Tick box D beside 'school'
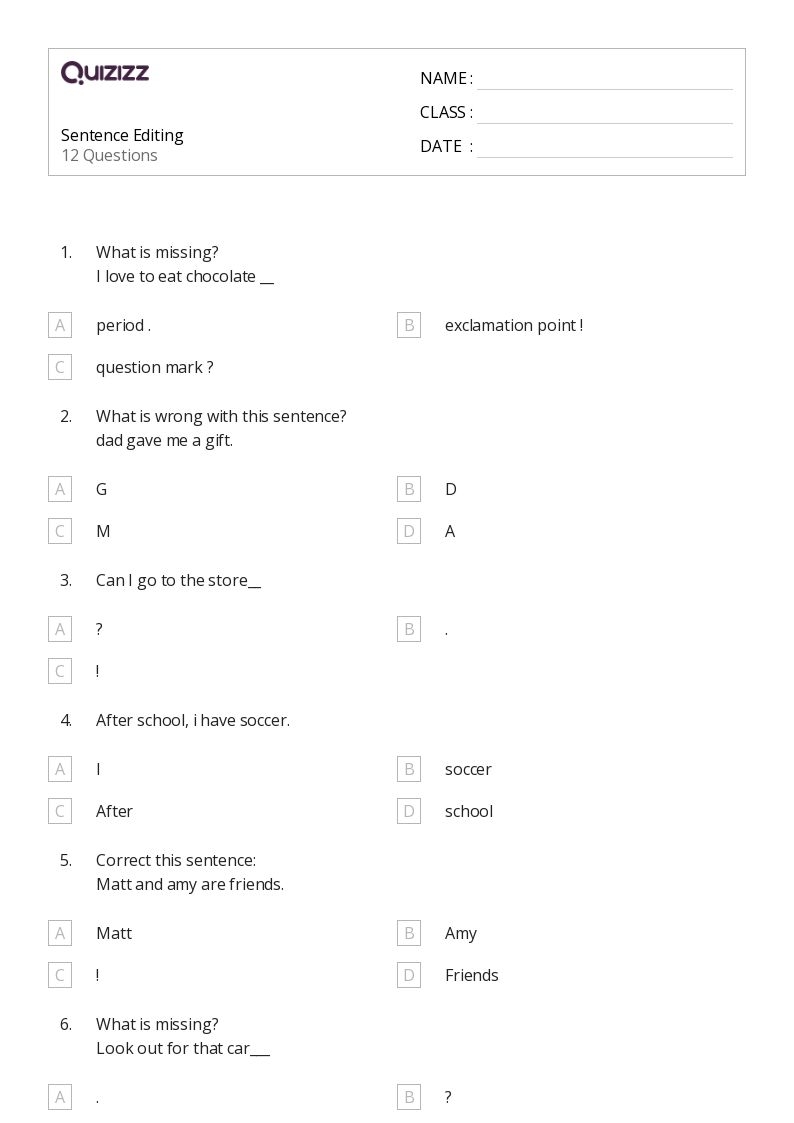This screenshot has width=794, height=1123. [x=409, y=811]
